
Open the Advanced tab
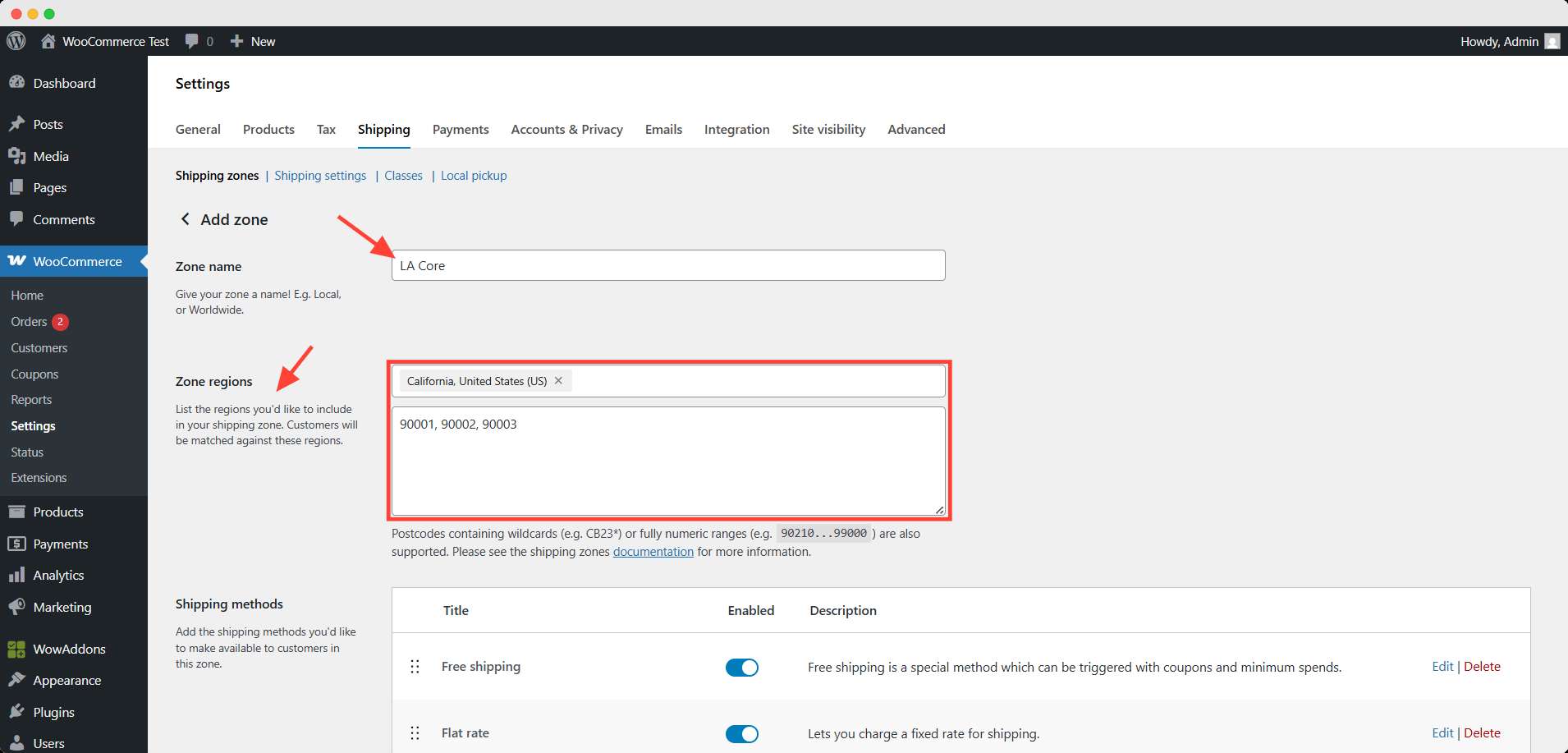point(916,129)
